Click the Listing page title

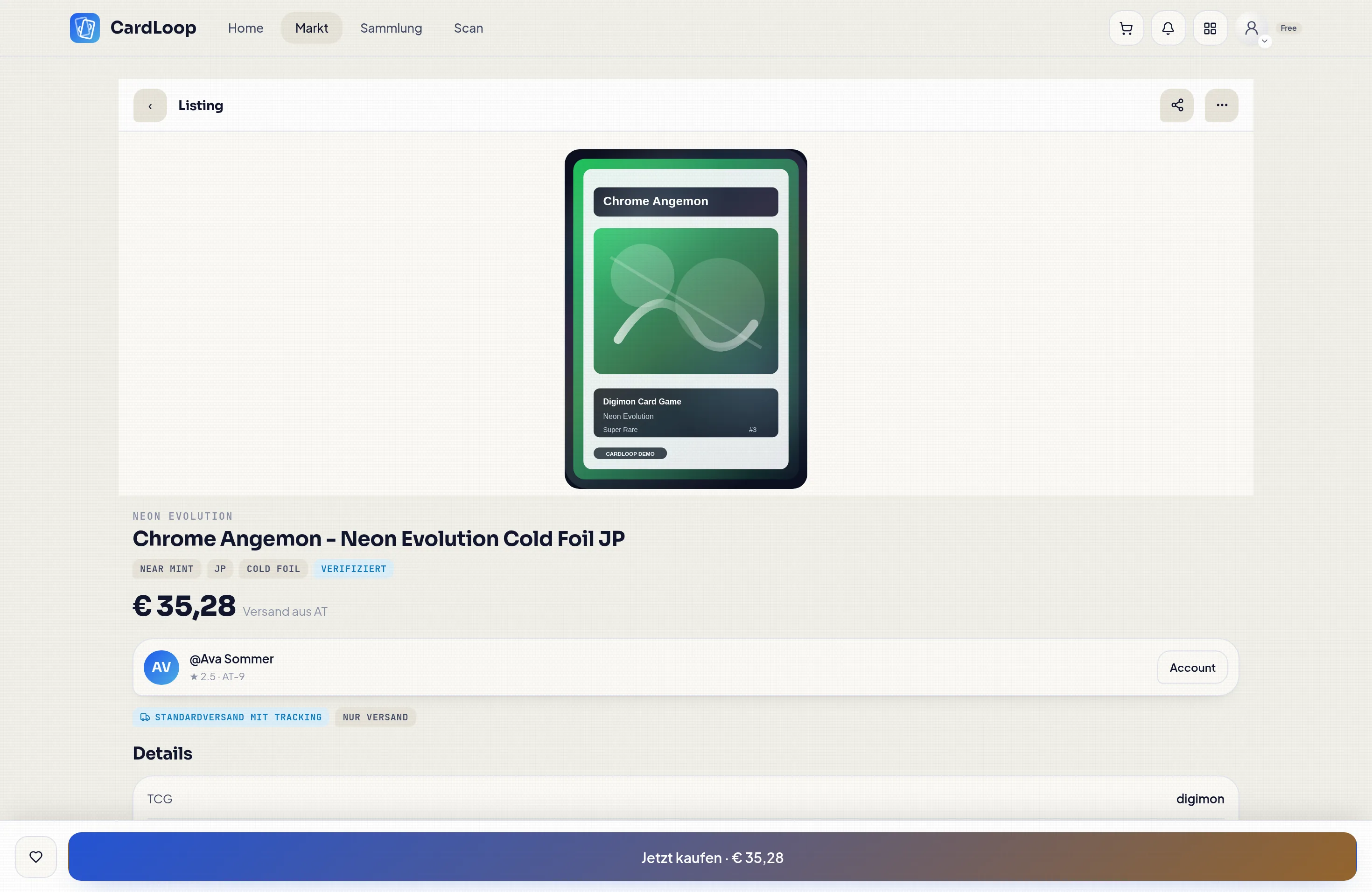tap(201, 105)
